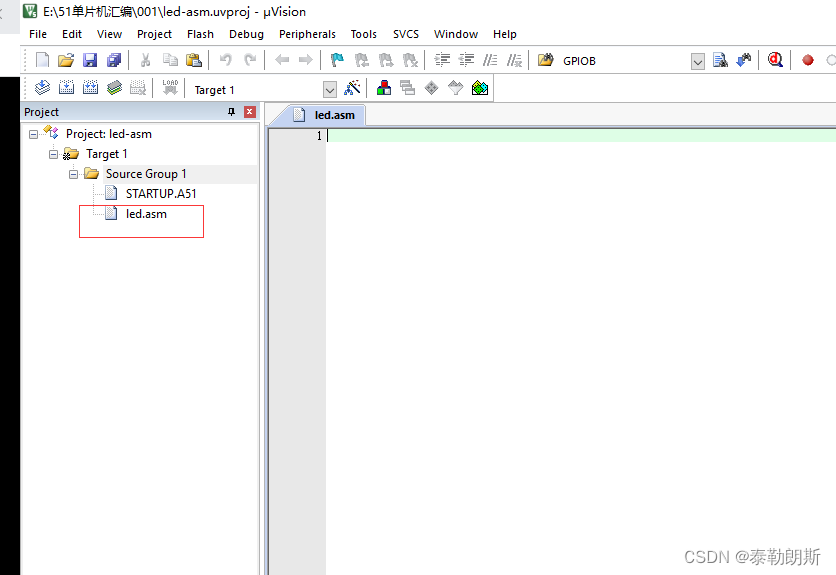Create a new file with New icon

pyautogui.click(x=42, y=60)
